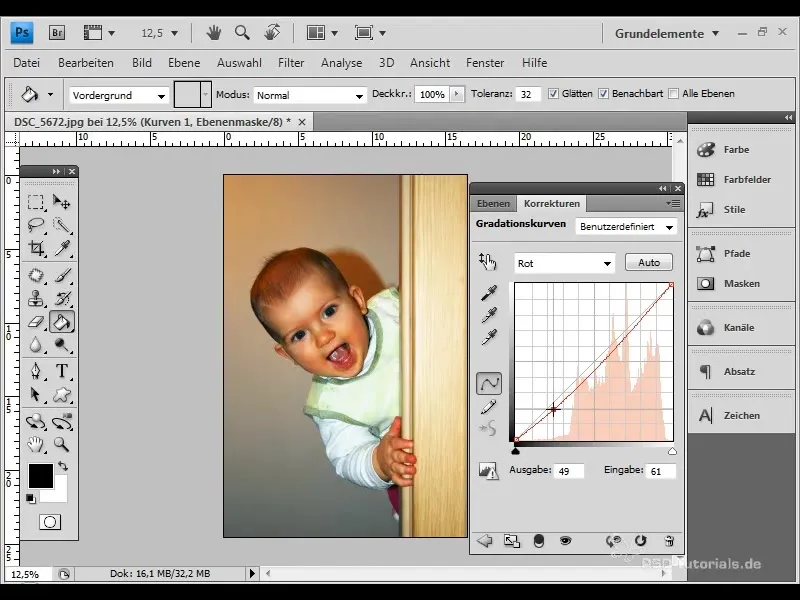Switch to edit-points curve mode
Image resolution: width=800 pixels, height=600 pixels.
[x=489, y=383]
